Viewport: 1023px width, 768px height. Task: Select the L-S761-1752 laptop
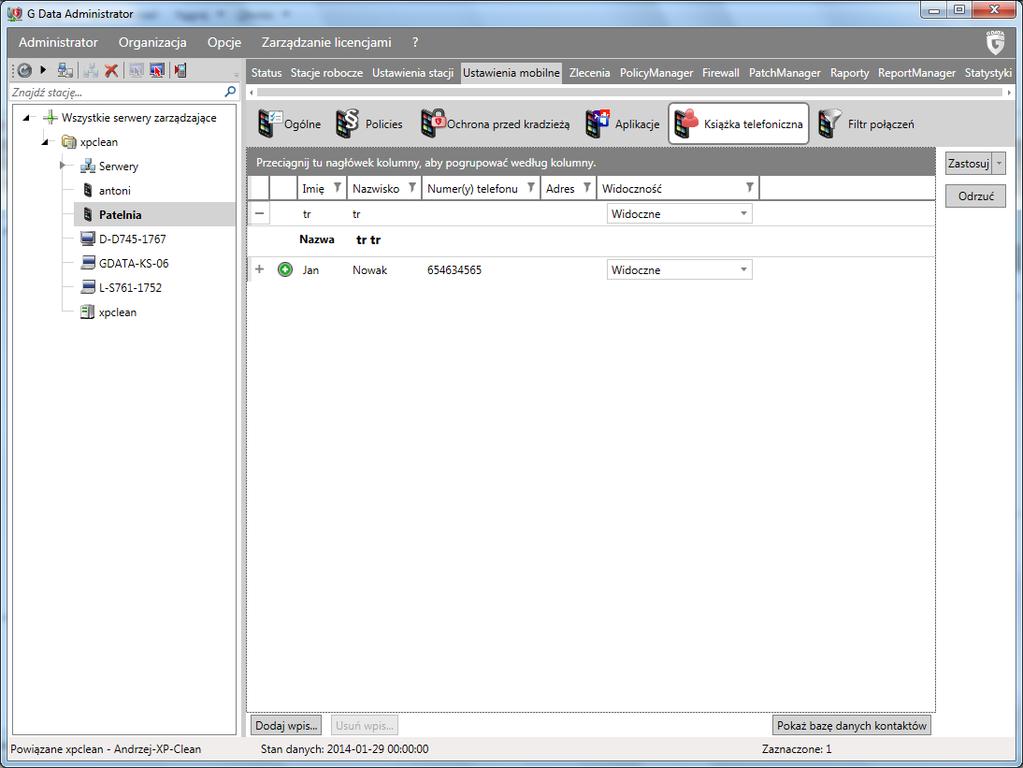click(x=130, y=288)
